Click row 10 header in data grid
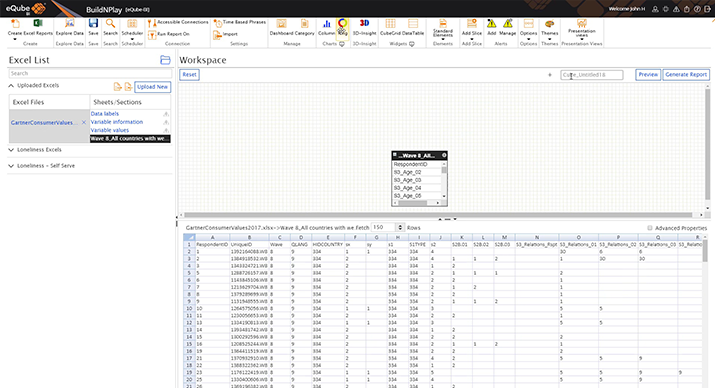This screenshot has height=388, width=715. coord(189,309)
